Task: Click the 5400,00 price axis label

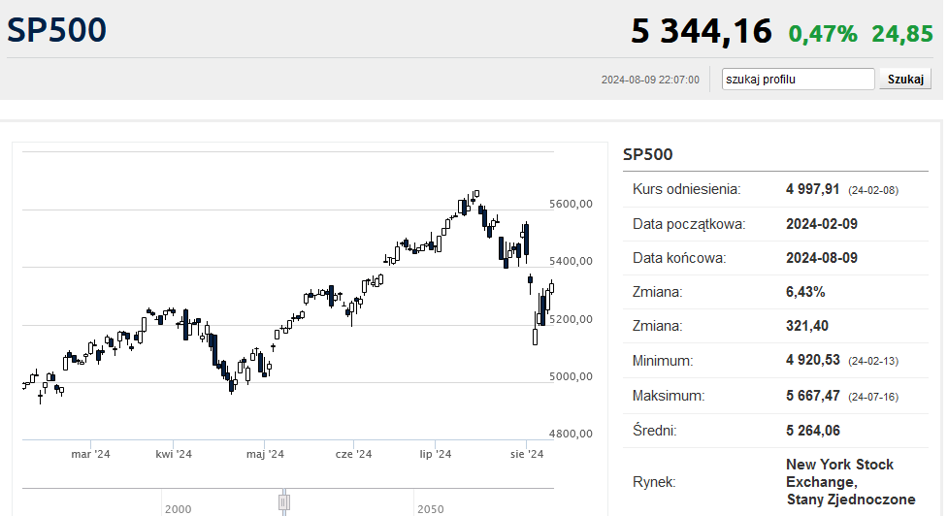Action: [571, 261]
